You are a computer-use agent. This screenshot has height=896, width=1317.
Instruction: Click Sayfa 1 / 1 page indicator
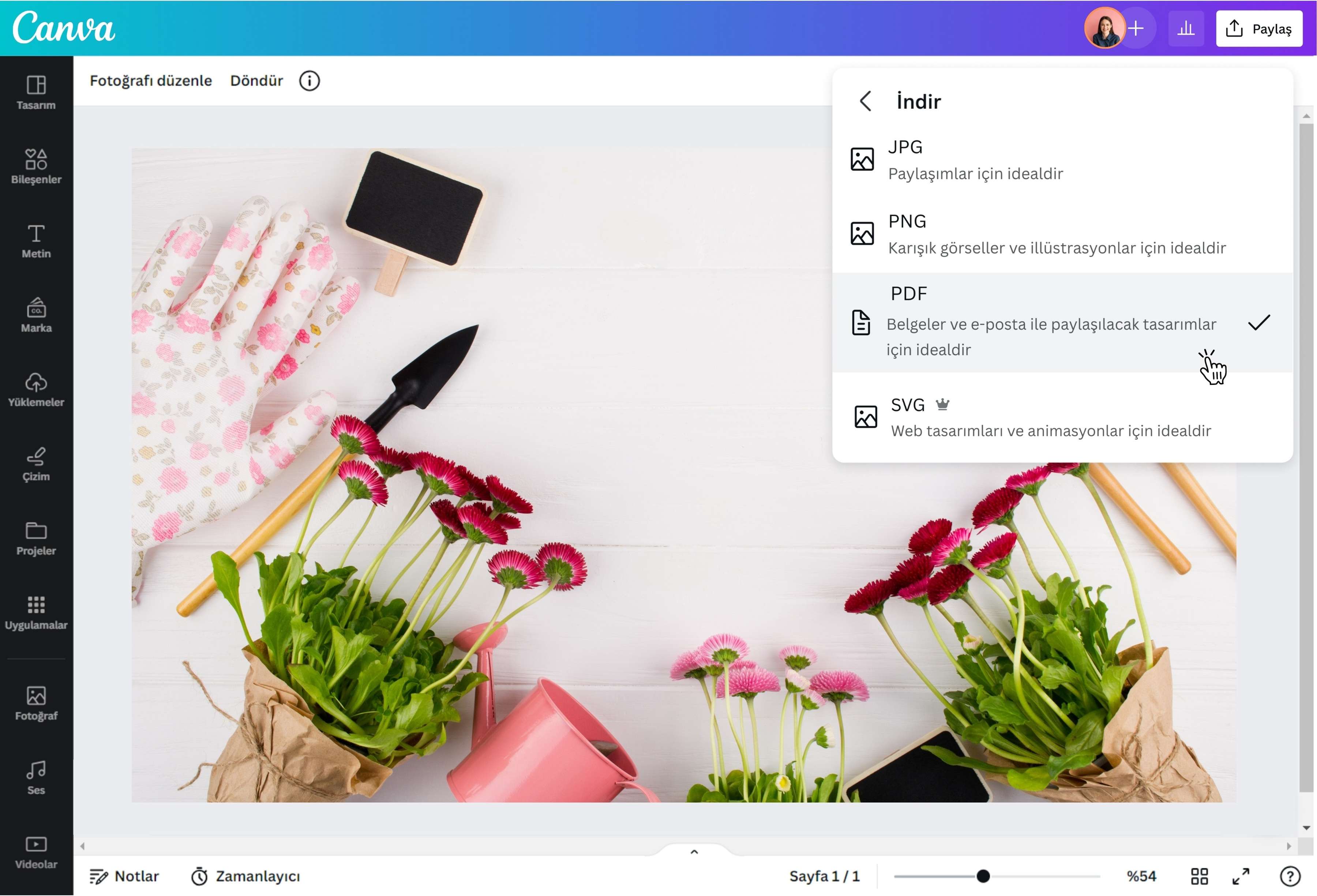[x=825, y=876]
